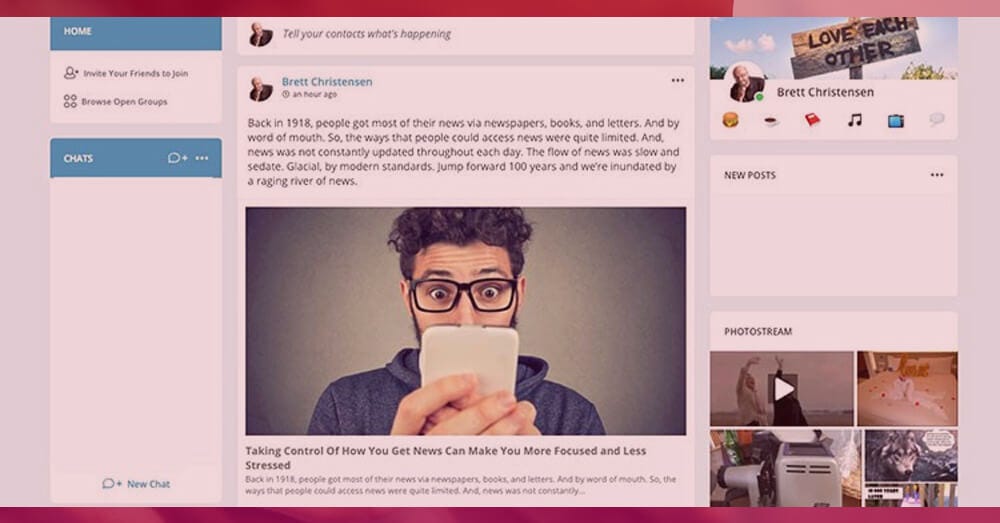Click the coffee cup icon in profile card
This screenshot has height=523, width=1000.
coord(771,121)
